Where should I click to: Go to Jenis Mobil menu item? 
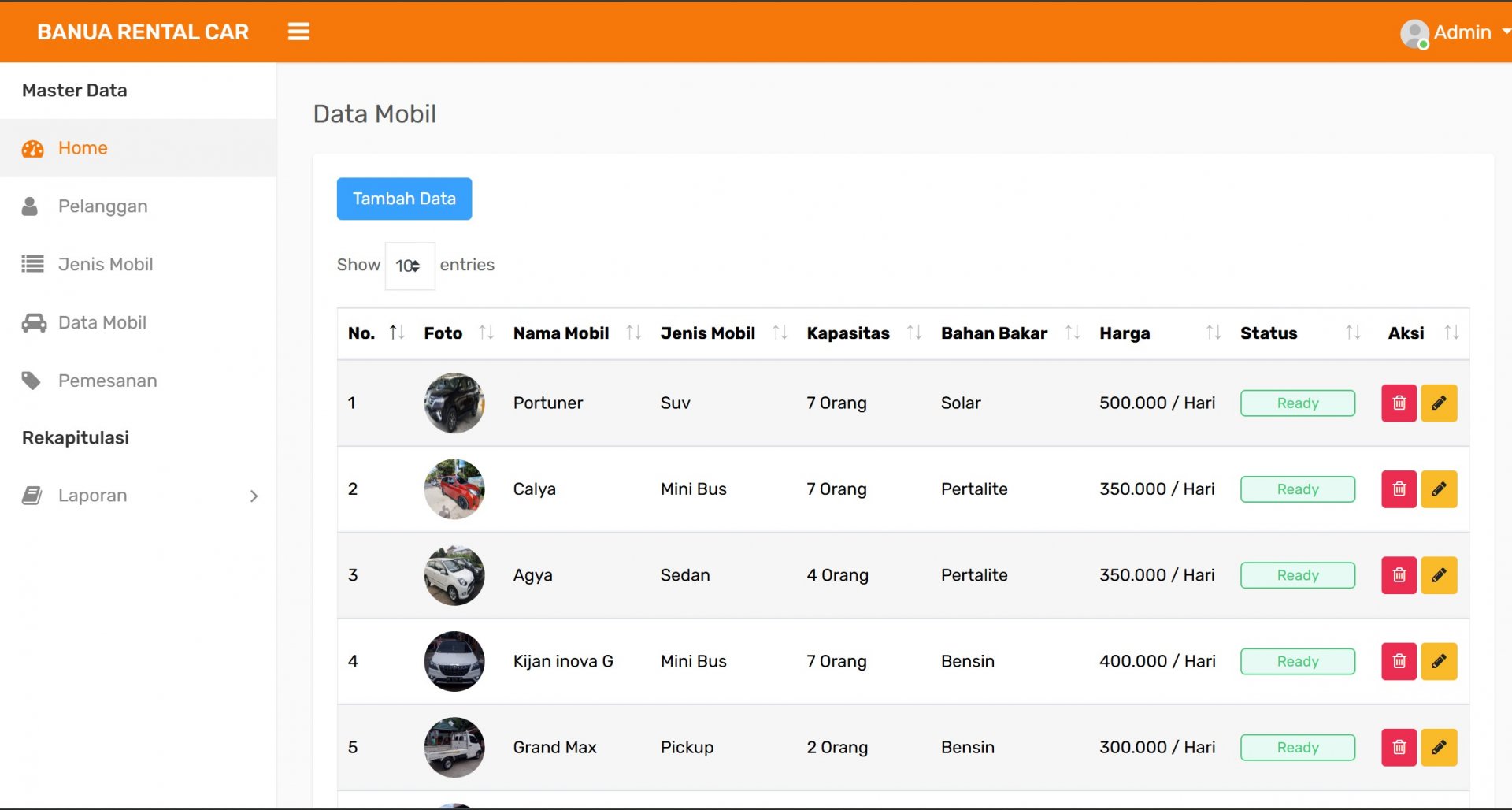(106, 265)
